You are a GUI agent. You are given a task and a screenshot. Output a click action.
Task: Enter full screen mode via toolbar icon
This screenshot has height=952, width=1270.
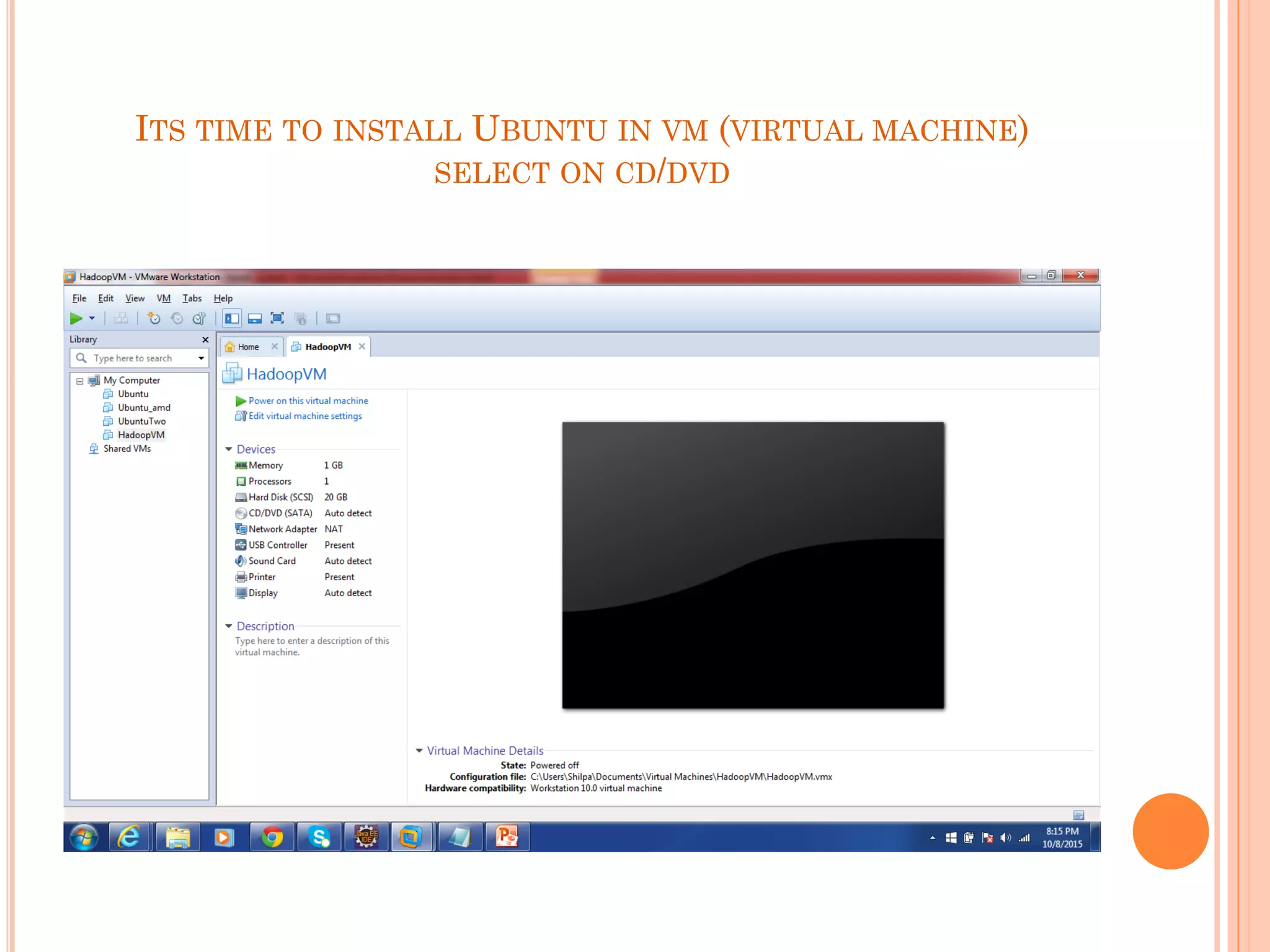(277, 319)
